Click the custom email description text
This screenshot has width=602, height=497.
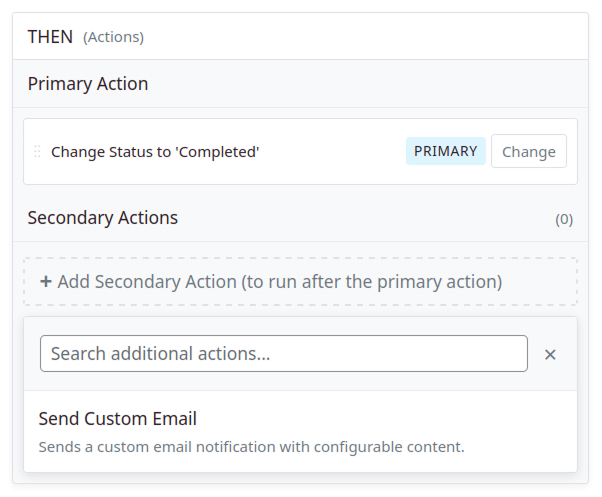tap(251, 447)
